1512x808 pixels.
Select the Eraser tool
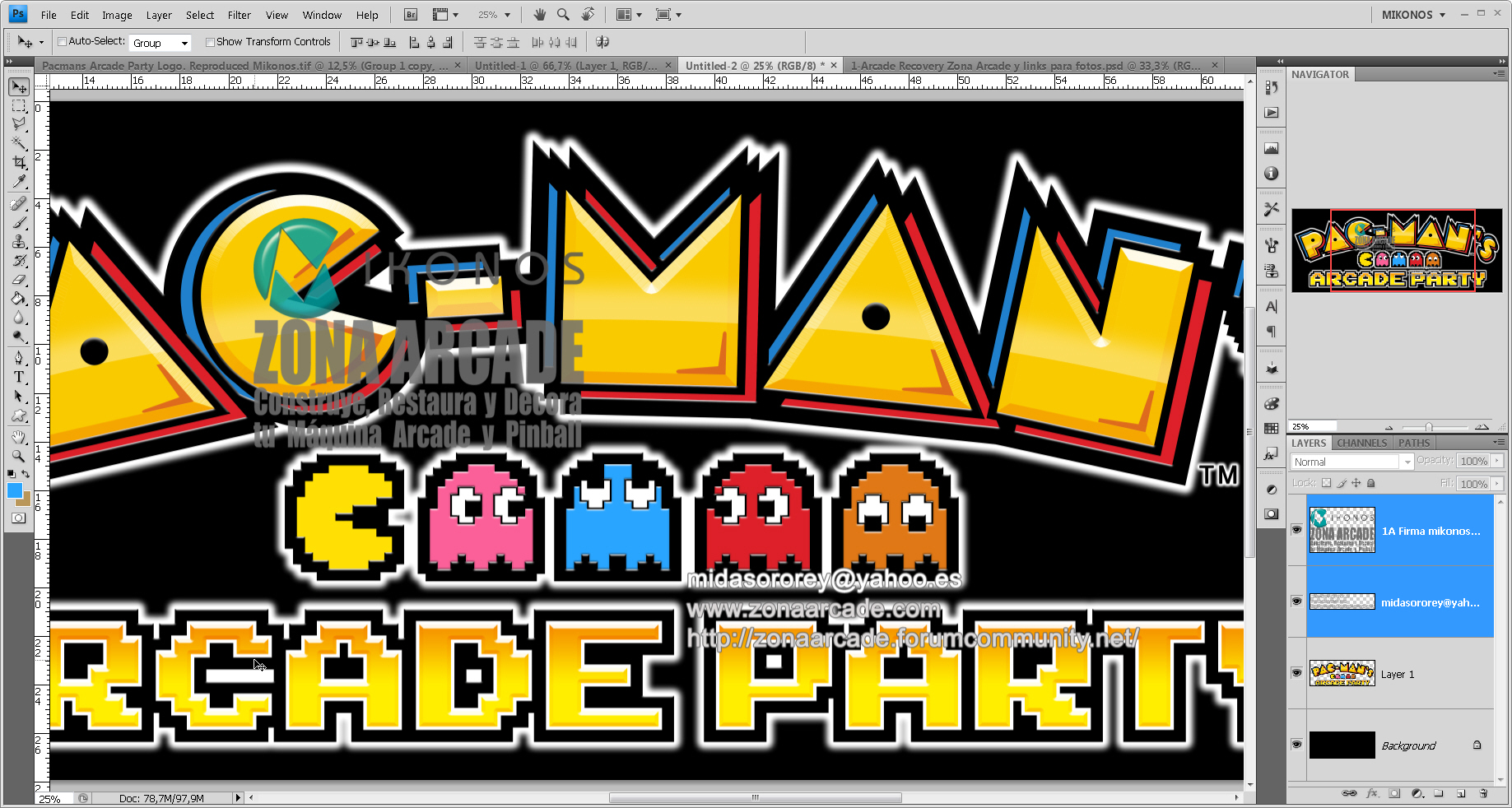[19, 280]
